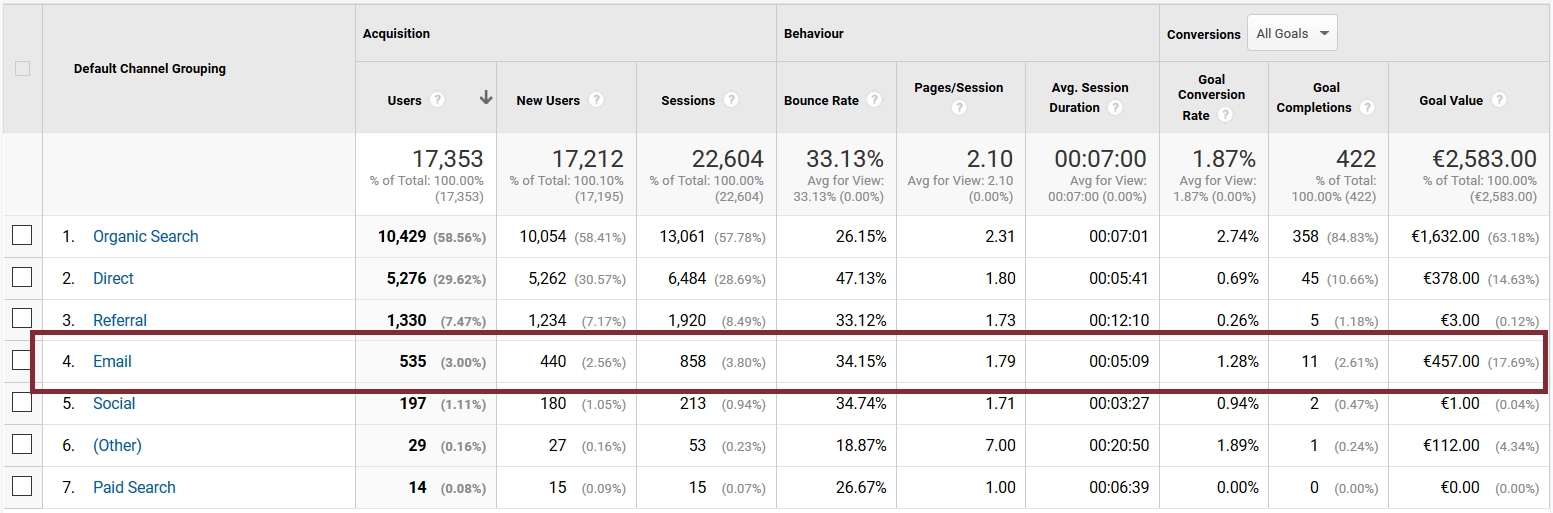
Task: Select Email sessions value 858
Action: (692, 362)
